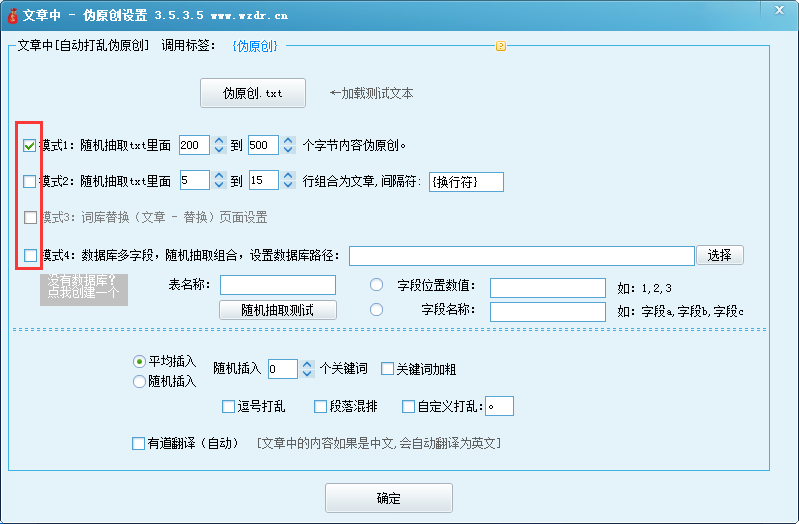Image resolution: width=799 pixels, height=524 pixels.
Task: Select 平均插入 radio option
Action: [x=139, y=362]
